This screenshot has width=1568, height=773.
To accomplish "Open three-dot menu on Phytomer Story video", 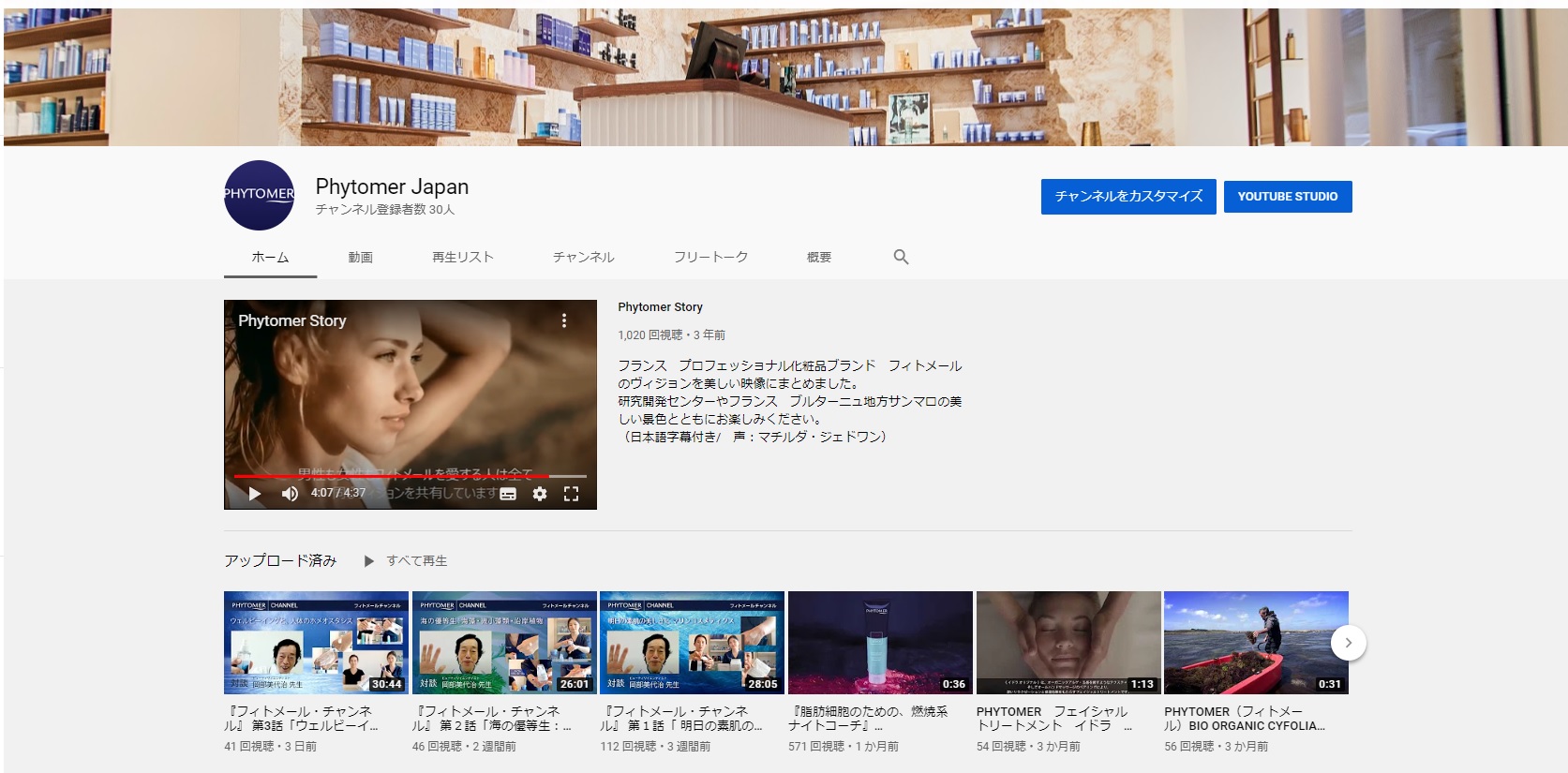I will [x=564, y=320].
